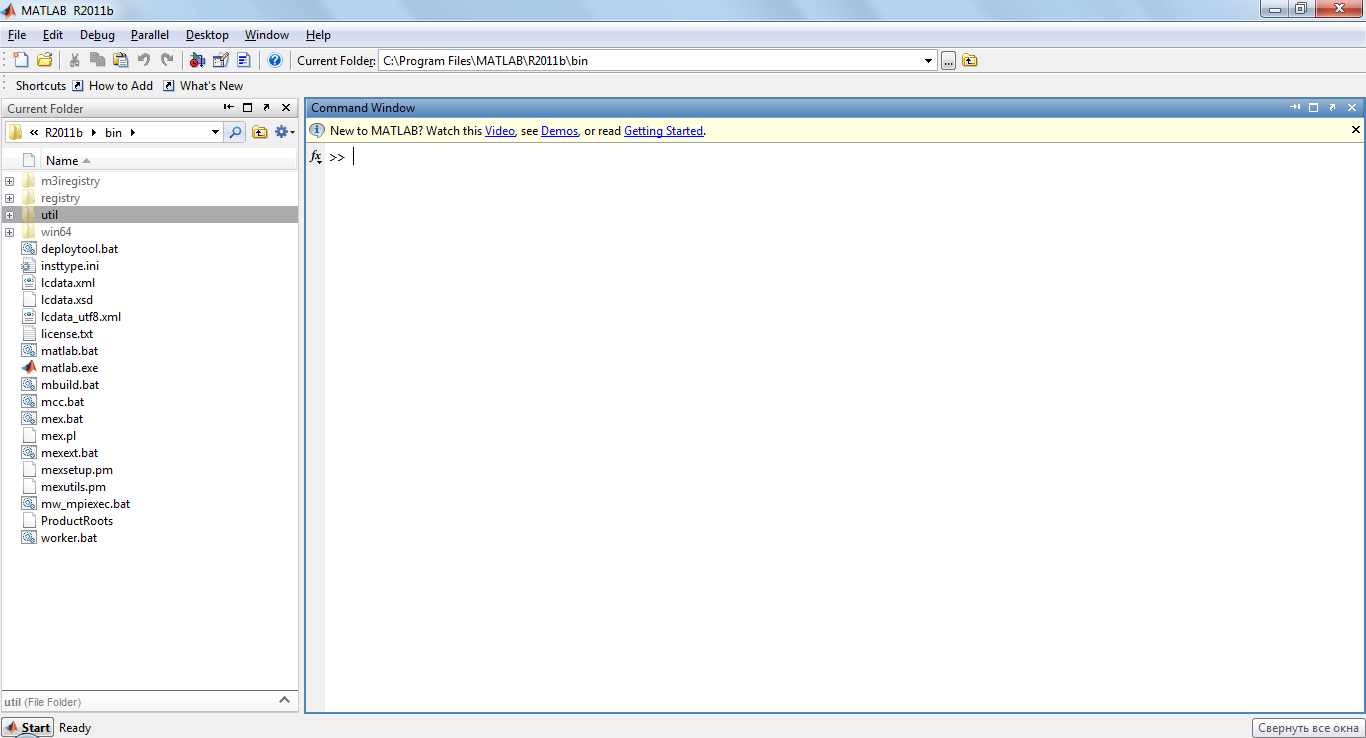The width and height of the screenshot is (1366, 738).
Task: Select matlab.exe in file list
Action: [69, 368]
